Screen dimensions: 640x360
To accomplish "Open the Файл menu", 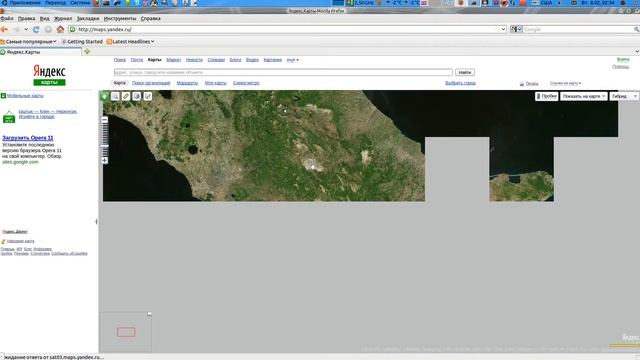I will click(x=7, y=18).
